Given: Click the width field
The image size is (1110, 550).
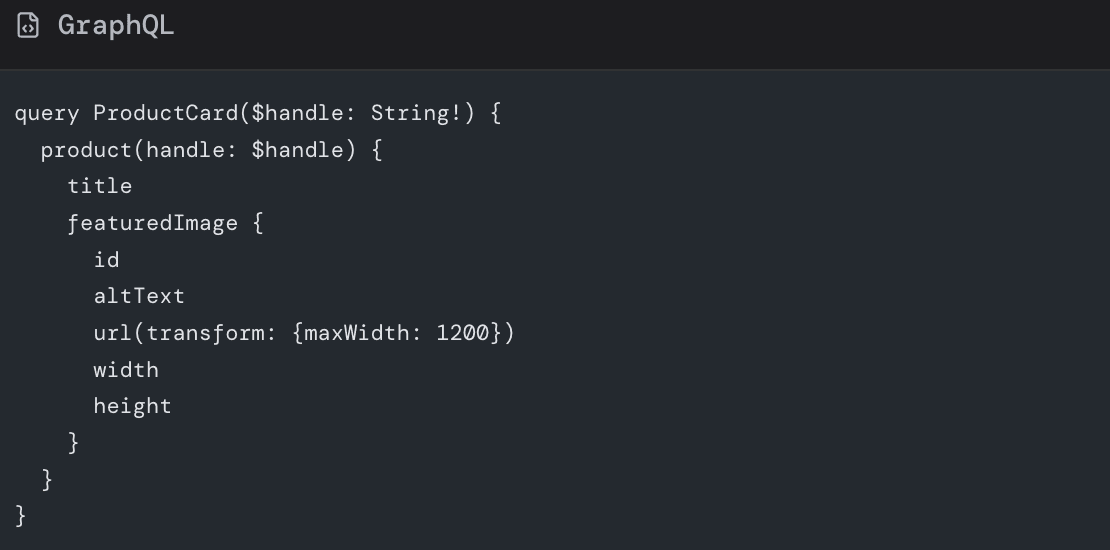Looking at the screenshot, I should click(x=126, y=370).
